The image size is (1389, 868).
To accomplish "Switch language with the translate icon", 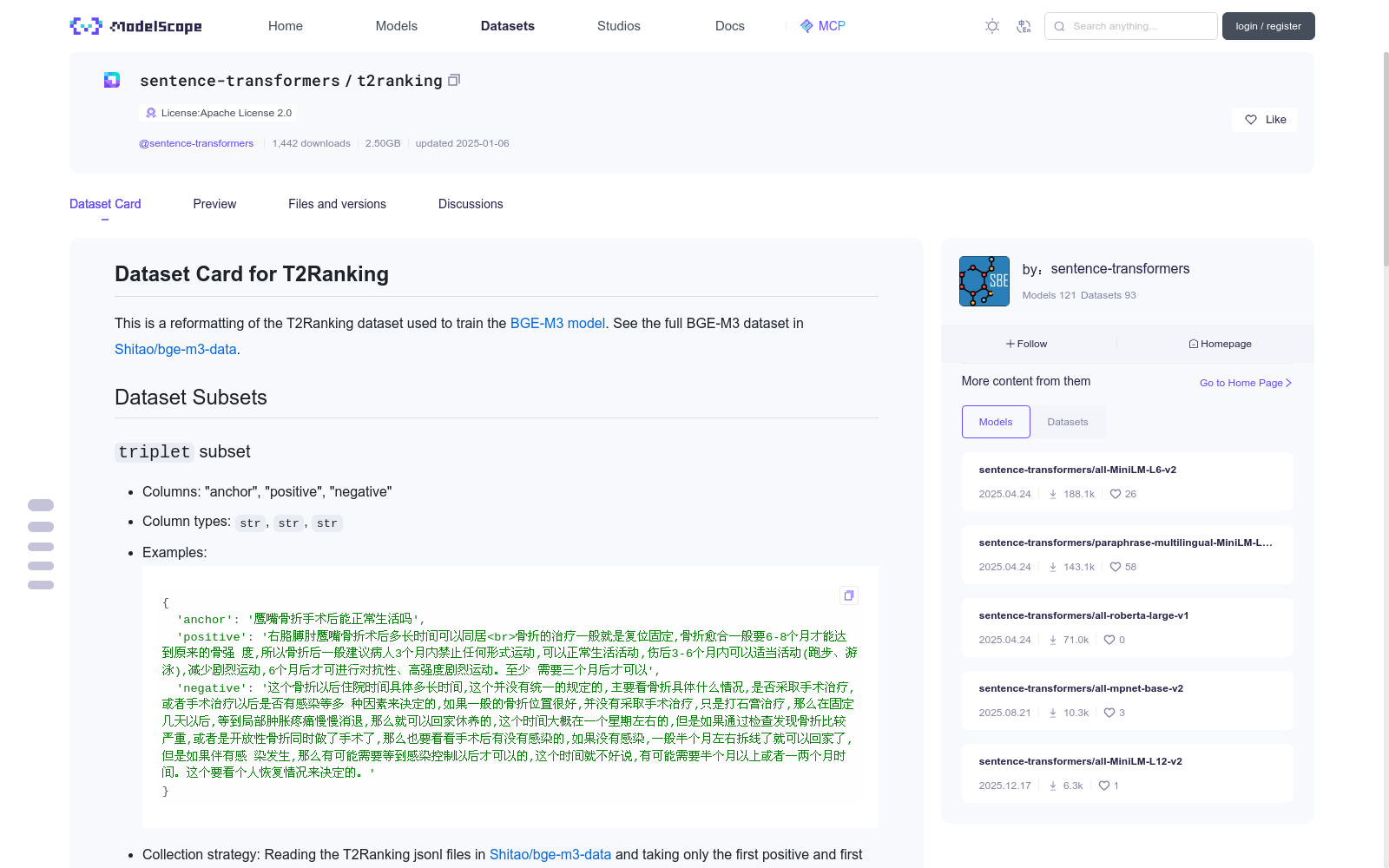I will (1024, 26).
